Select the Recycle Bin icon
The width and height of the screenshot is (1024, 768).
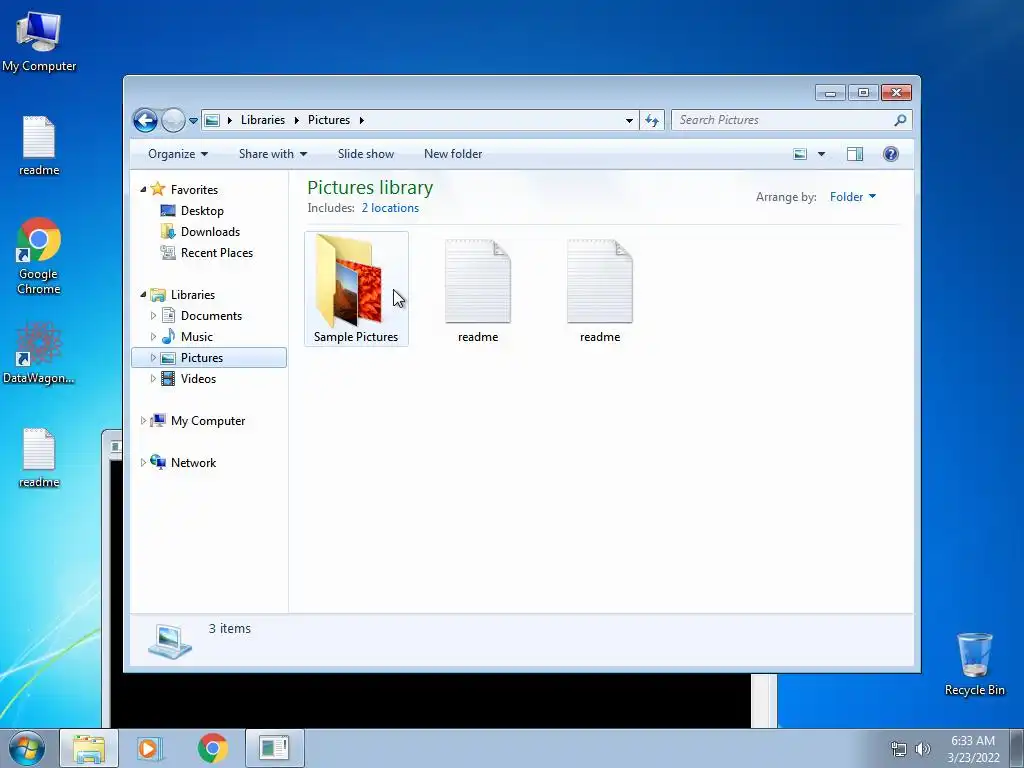(x=974, y=664)
